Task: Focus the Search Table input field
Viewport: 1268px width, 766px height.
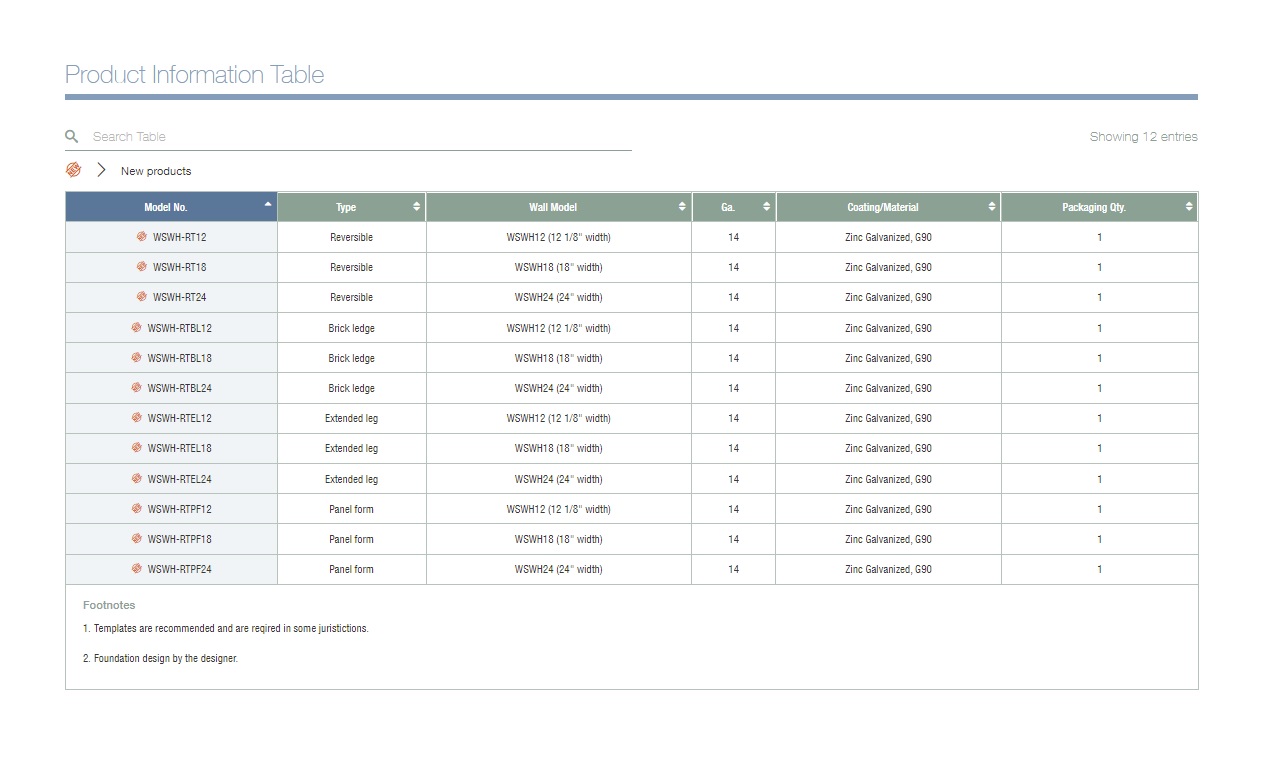Action: pyautogui.click(x=360, y=136)
